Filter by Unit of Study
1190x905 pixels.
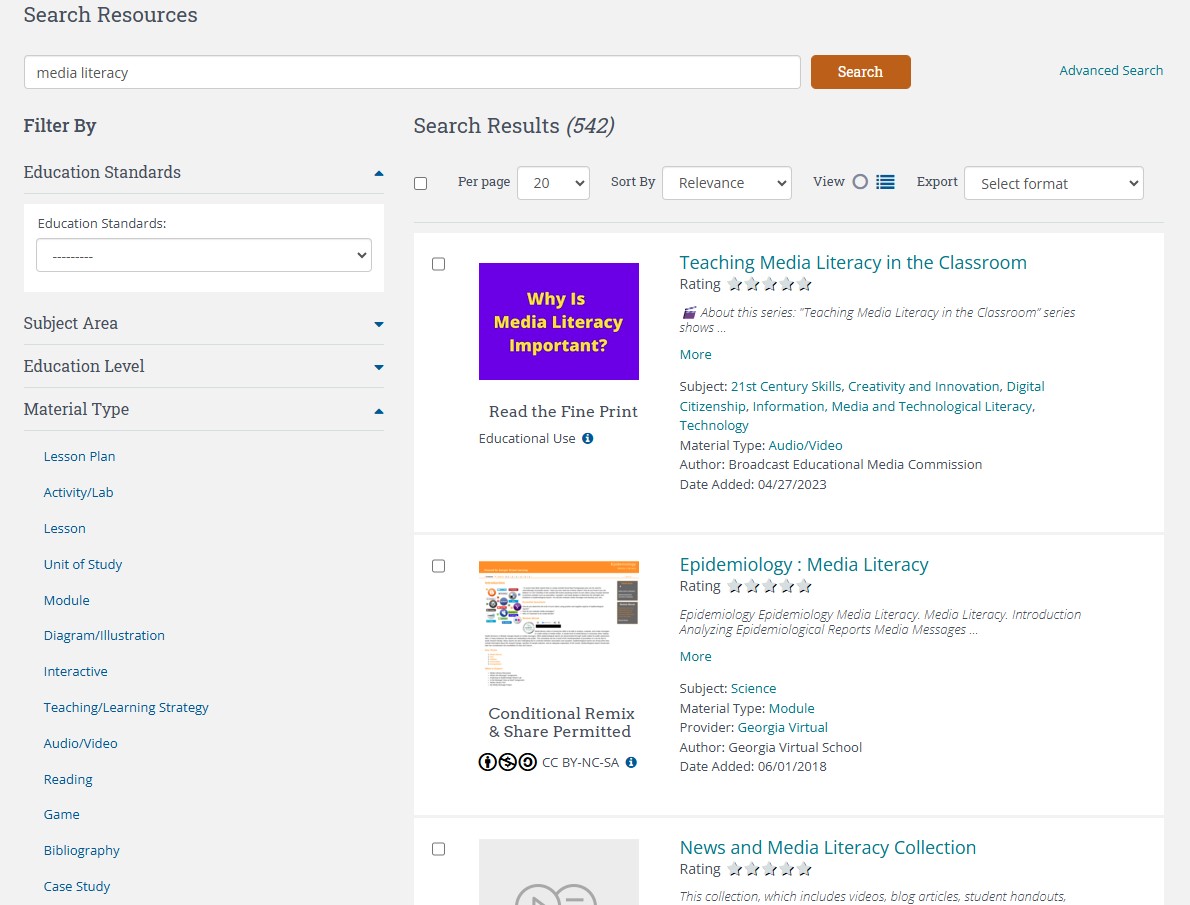coord(83,564)
